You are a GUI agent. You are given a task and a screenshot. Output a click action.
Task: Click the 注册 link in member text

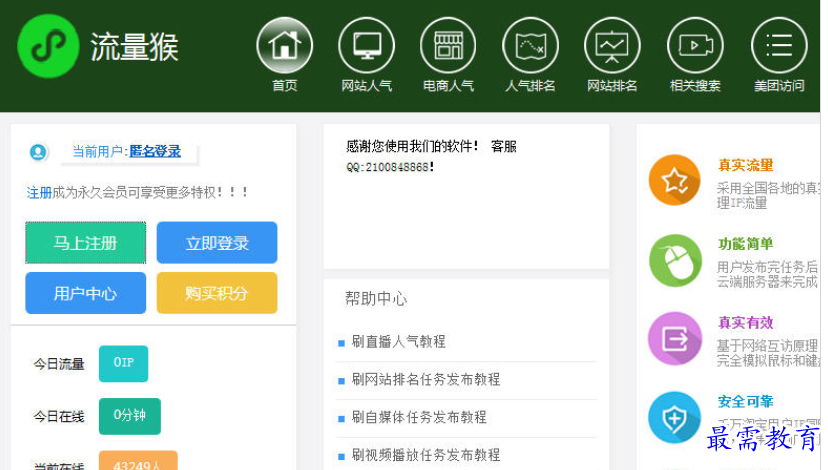pos(39,193)
